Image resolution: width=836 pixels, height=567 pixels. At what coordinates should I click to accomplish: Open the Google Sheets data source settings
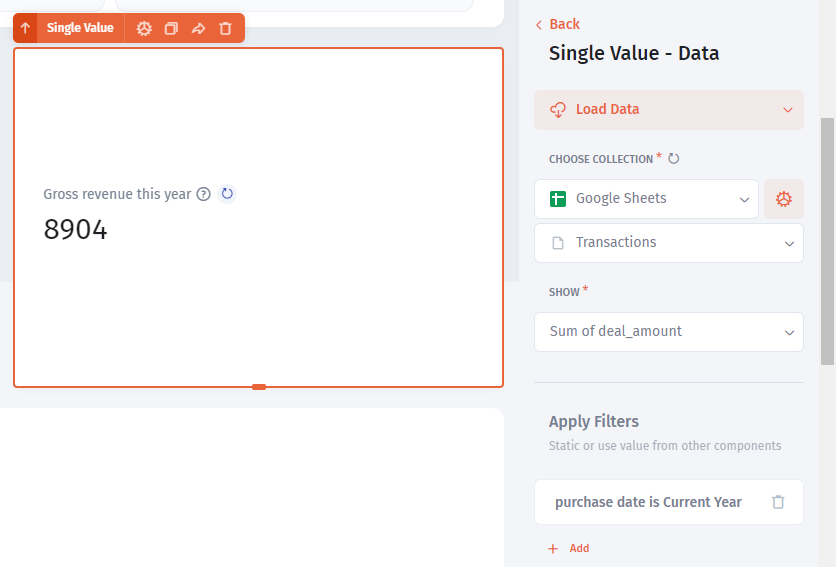coord(783,199)
